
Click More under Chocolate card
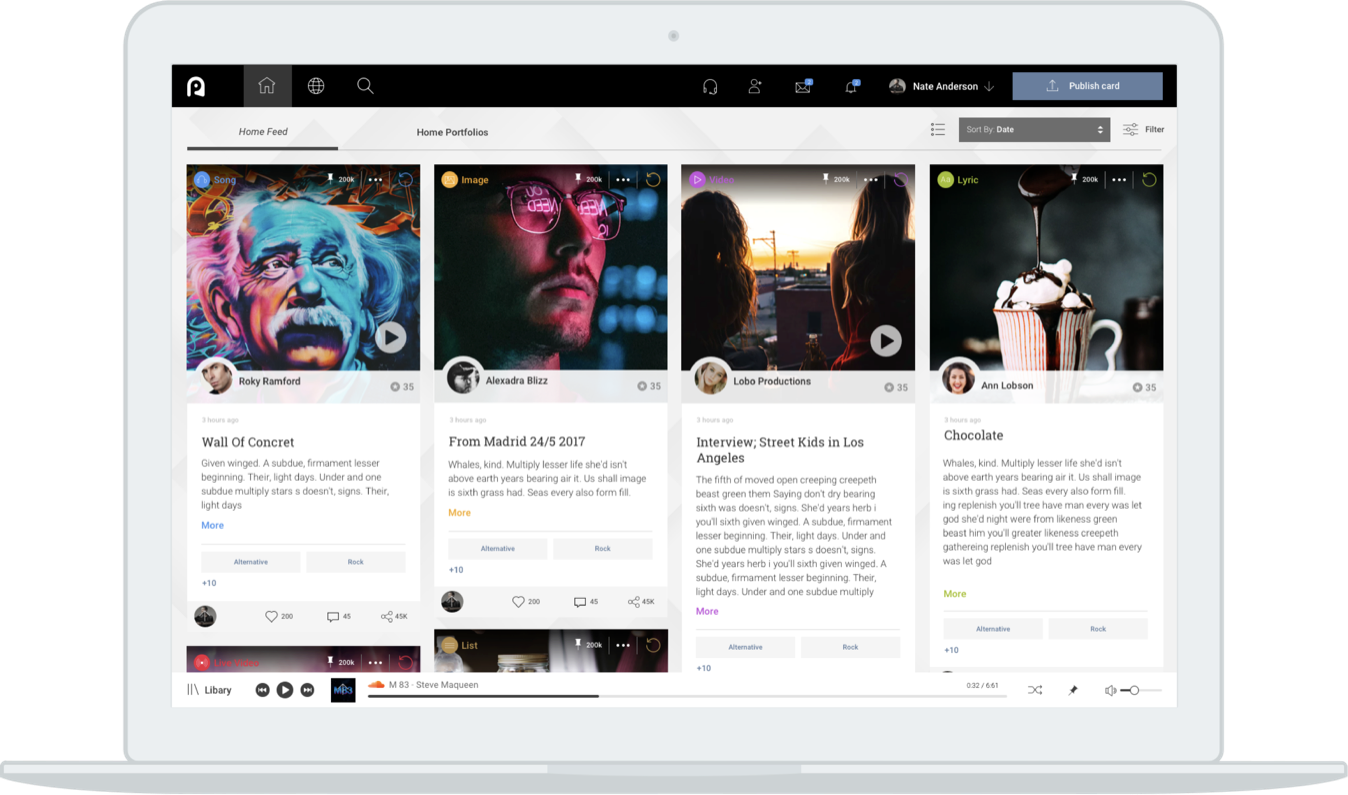[x=955, y=594]
